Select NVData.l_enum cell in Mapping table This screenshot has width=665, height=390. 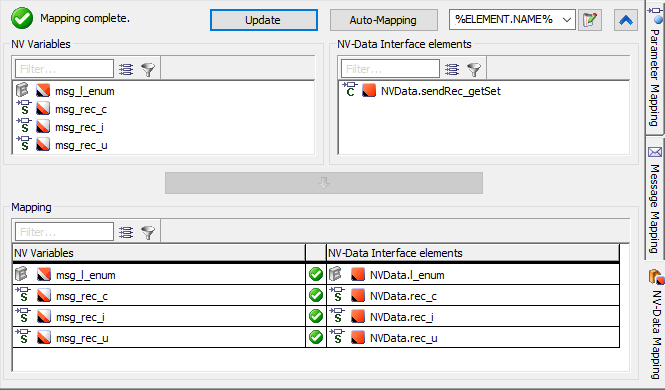[473, 275]
